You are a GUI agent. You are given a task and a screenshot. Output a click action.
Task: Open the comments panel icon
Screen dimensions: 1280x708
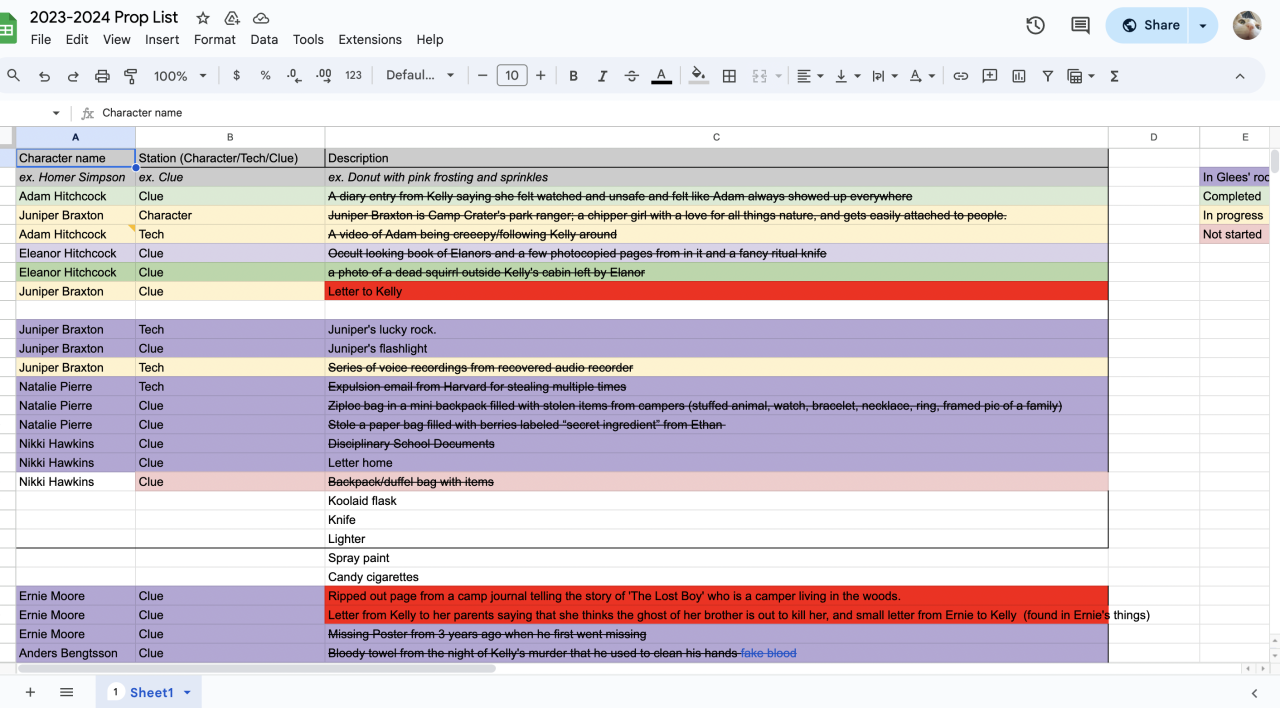coord(1080,25)
